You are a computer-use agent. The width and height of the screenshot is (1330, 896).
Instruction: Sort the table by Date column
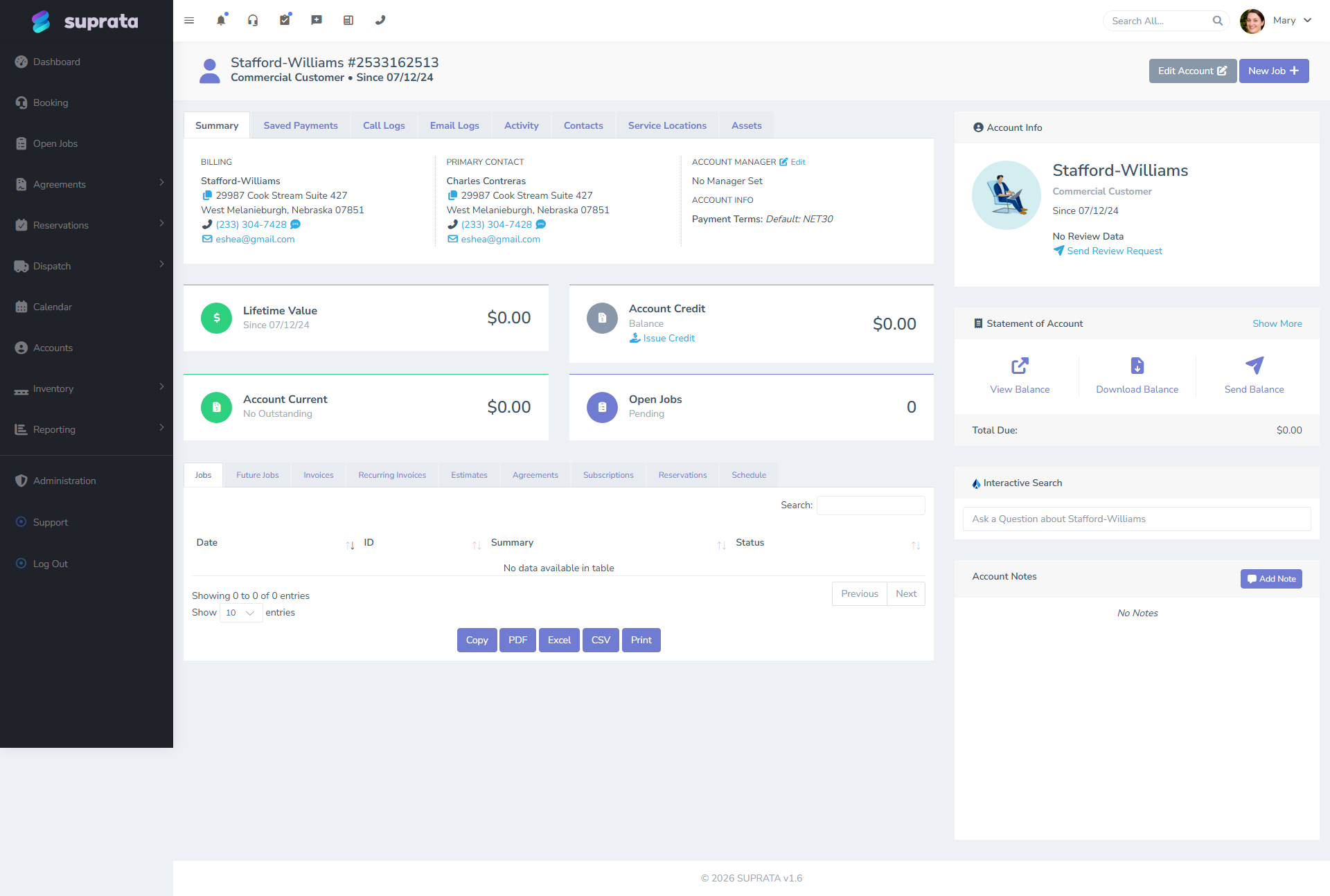276,543
